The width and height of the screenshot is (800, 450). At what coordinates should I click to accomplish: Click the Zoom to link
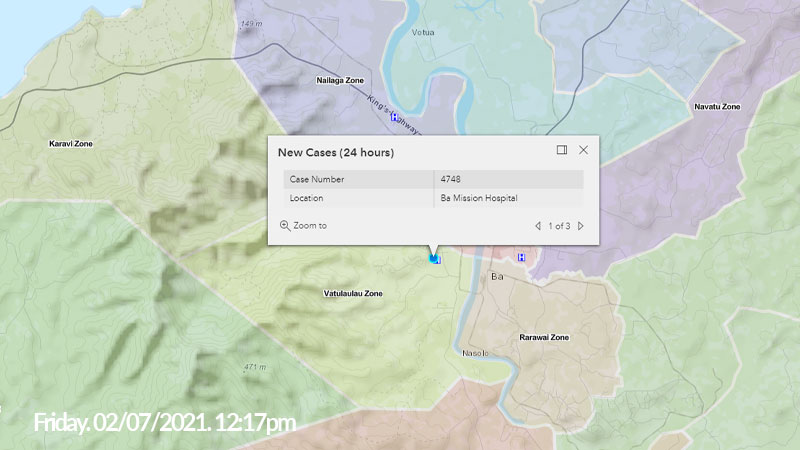coord(304,226)
